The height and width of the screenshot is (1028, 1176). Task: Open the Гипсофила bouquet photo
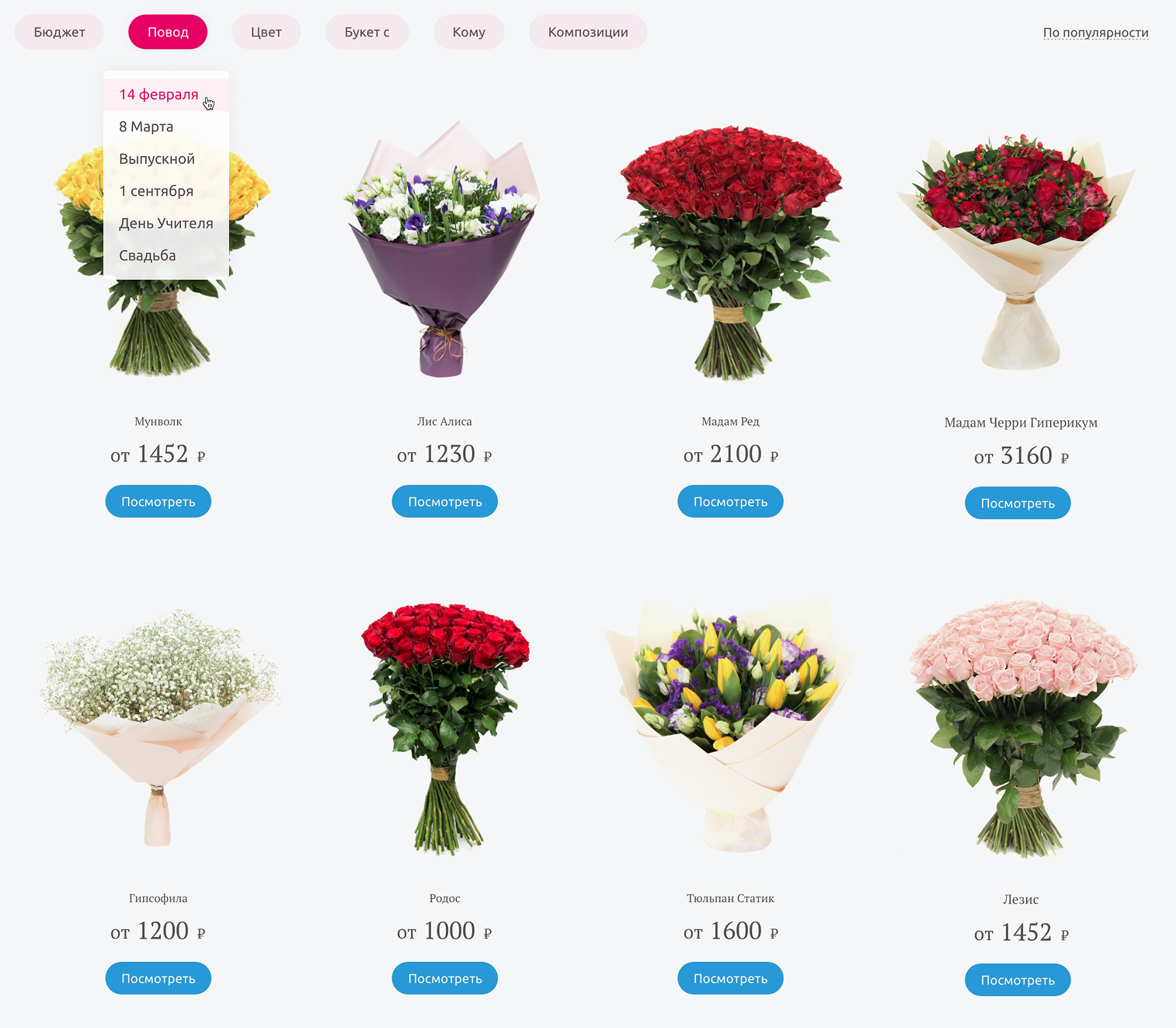[x=158, y=727]
